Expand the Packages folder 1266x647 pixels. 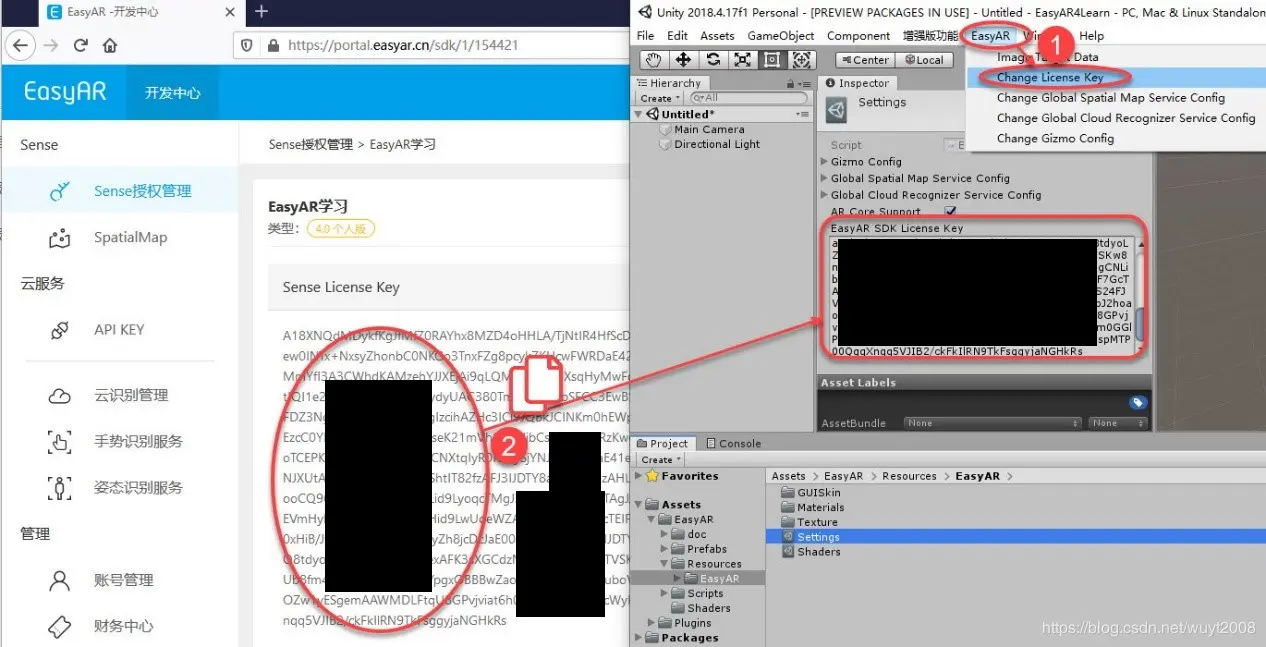tap(639, 638)
